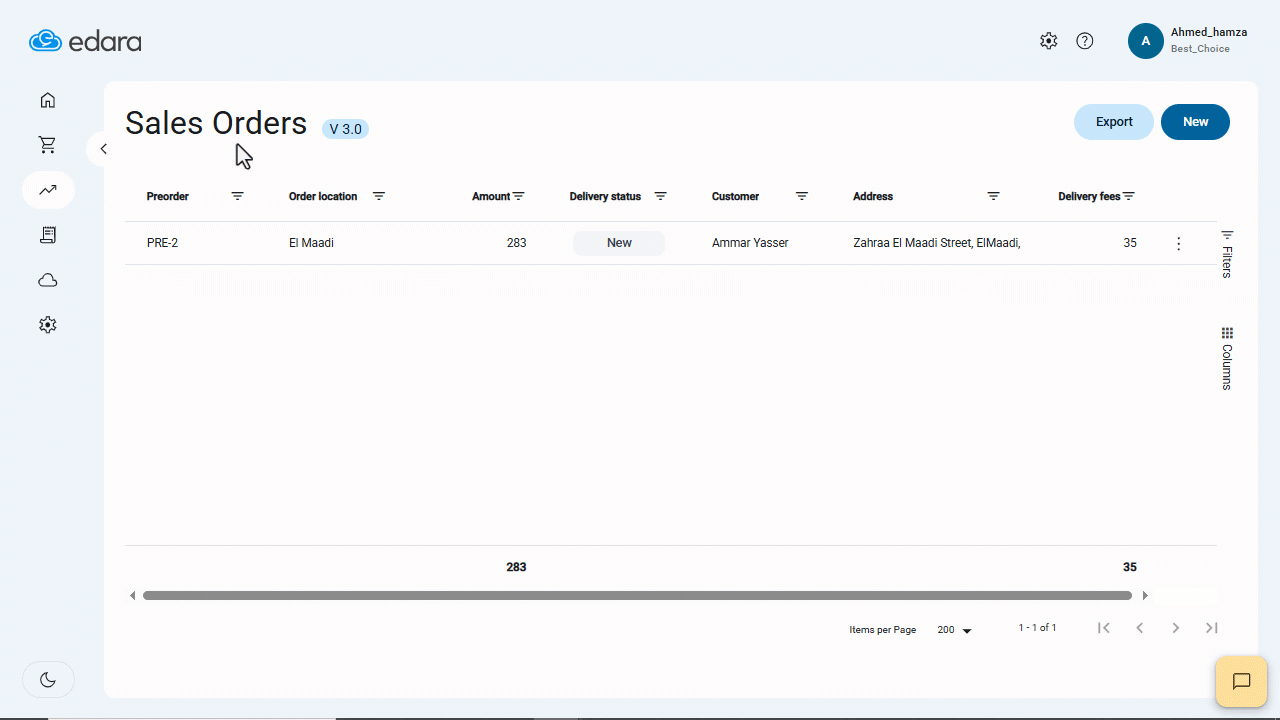Click the New button

pos(1196,122)
